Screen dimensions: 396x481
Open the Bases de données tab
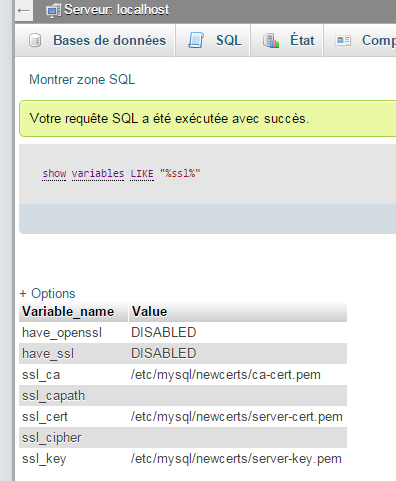point(95,40)
